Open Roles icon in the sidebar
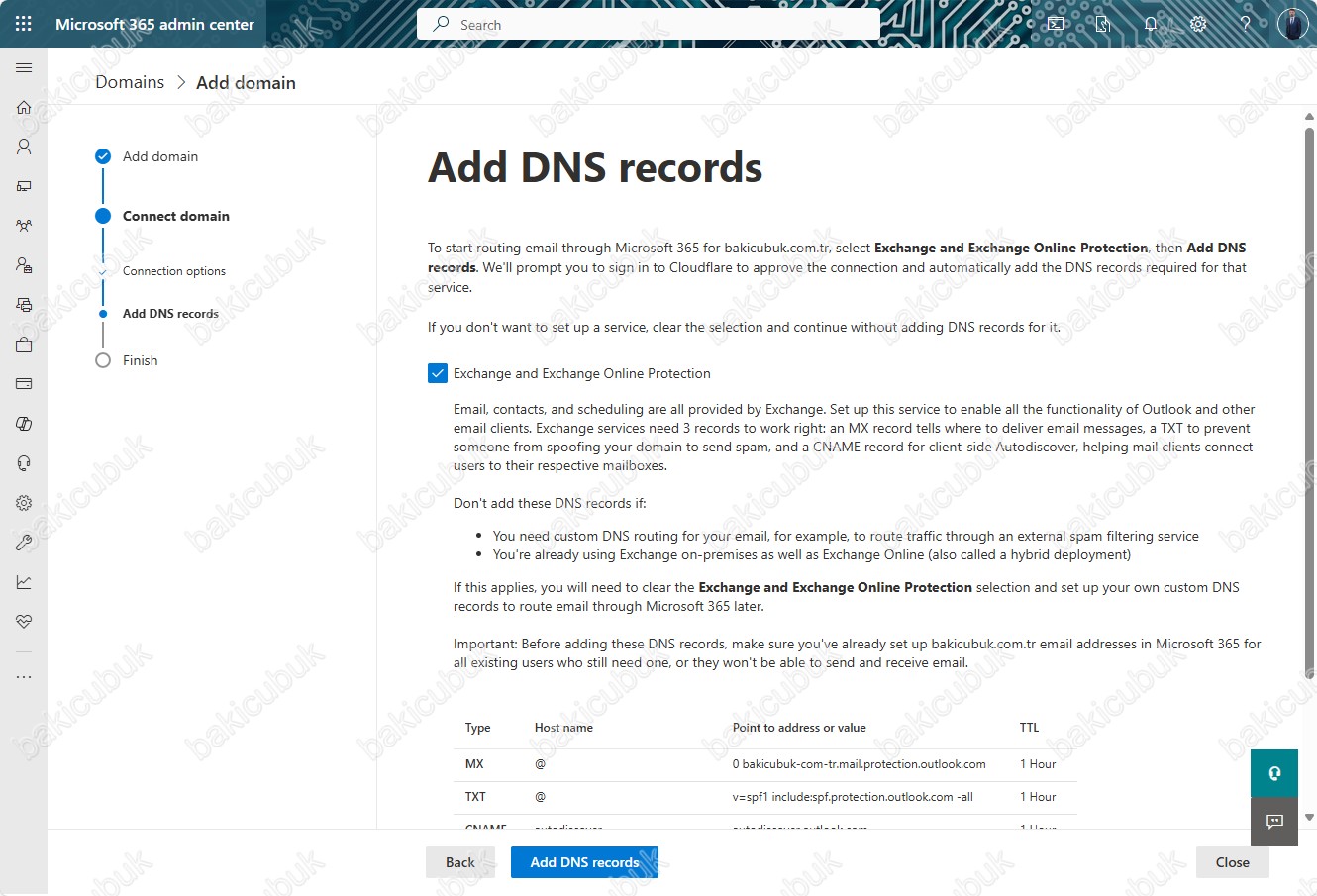The height and width of the screenshot is (896, 1317). [24, 265]
